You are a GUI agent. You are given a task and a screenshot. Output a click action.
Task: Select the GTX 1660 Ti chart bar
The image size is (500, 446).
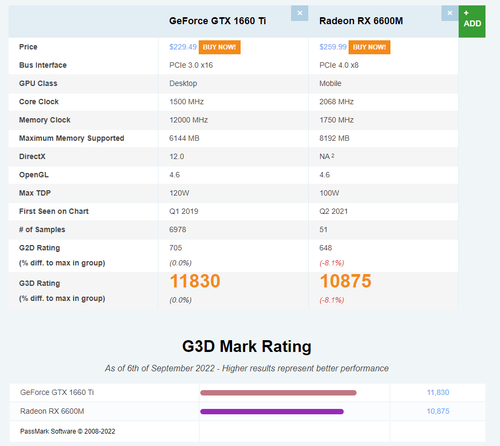click(x=278, y=393)
